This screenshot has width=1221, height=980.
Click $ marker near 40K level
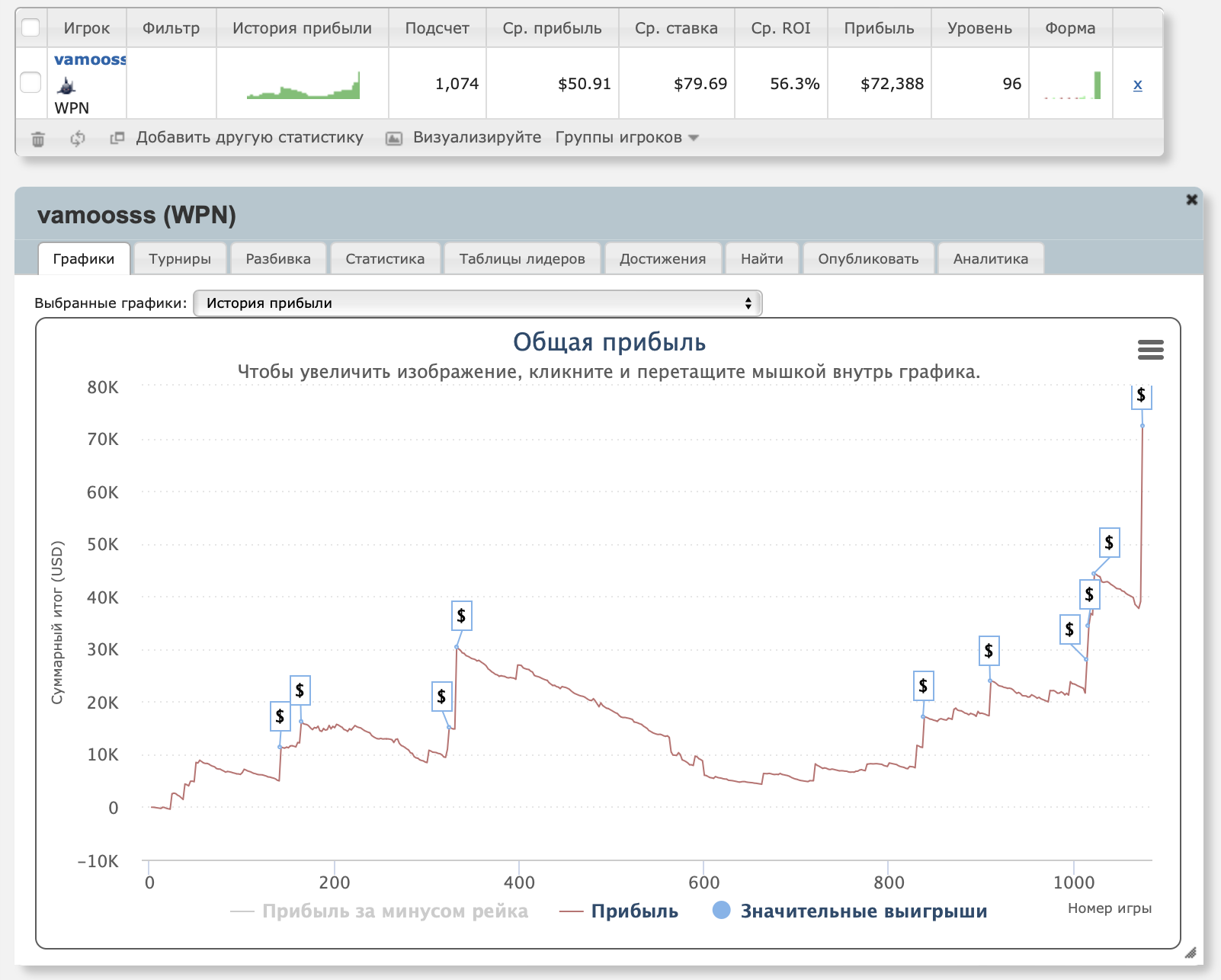tap(1089, 594)
